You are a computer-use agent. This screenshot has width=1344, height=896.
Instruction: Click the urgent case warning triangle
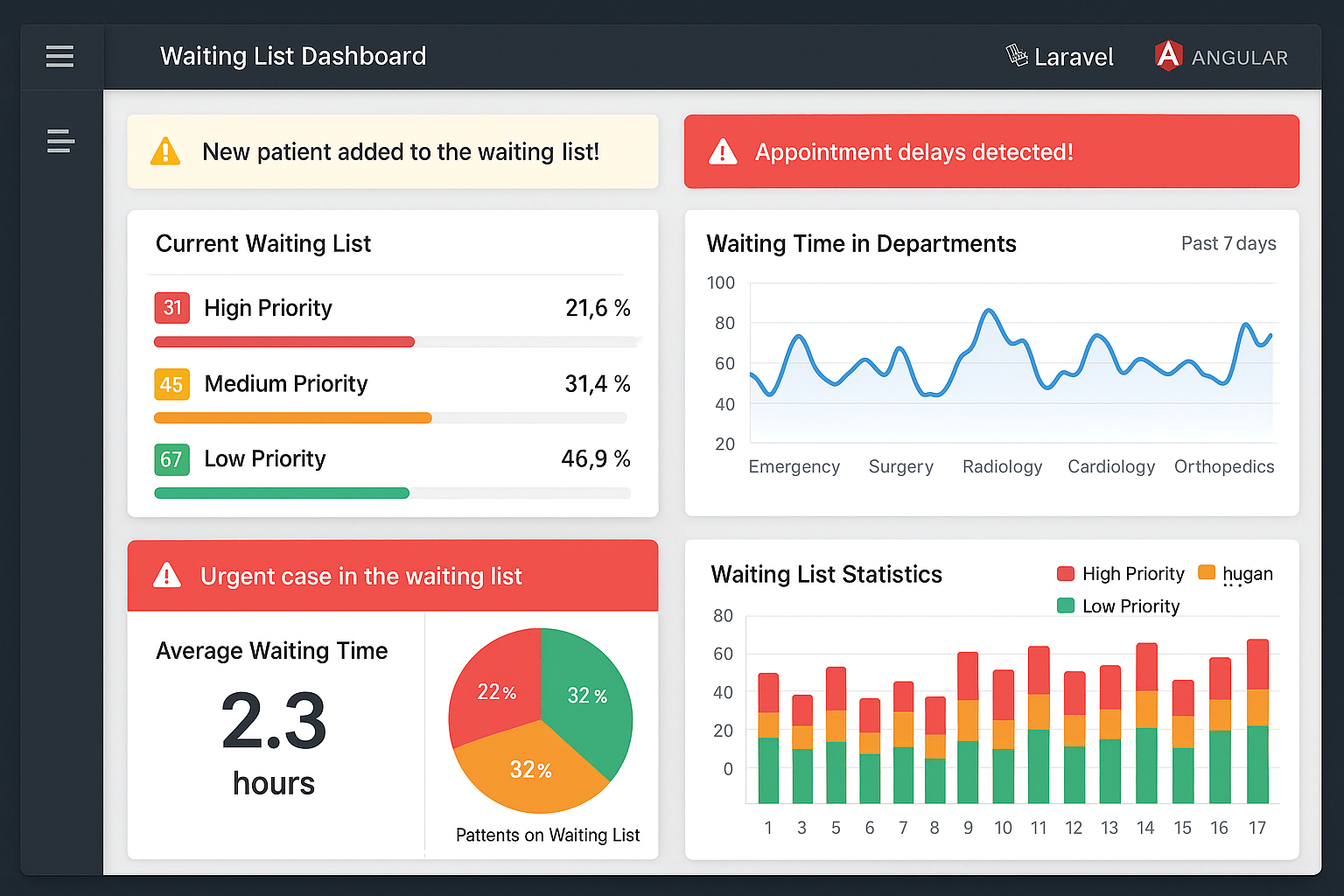click(166, 576)
